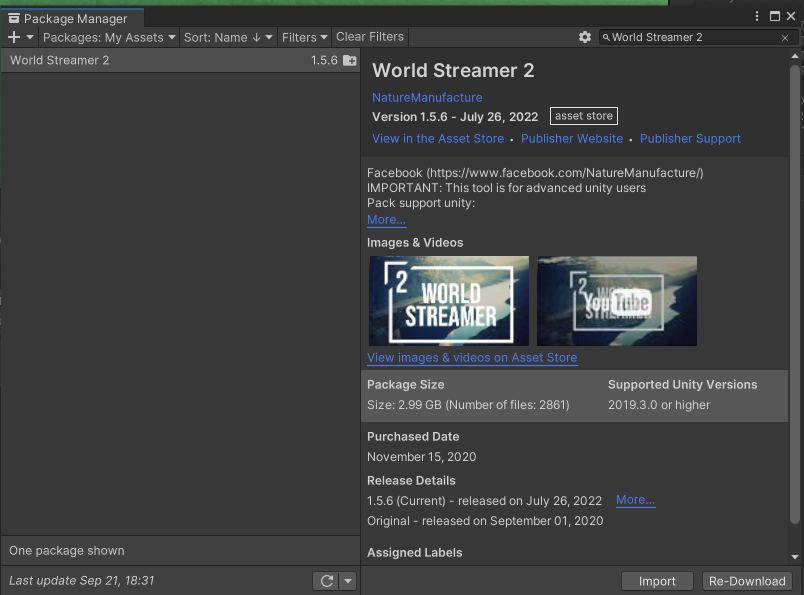804x595 pixels.
Task: Maximize the Package Manager window
Action: click(775, 16)
